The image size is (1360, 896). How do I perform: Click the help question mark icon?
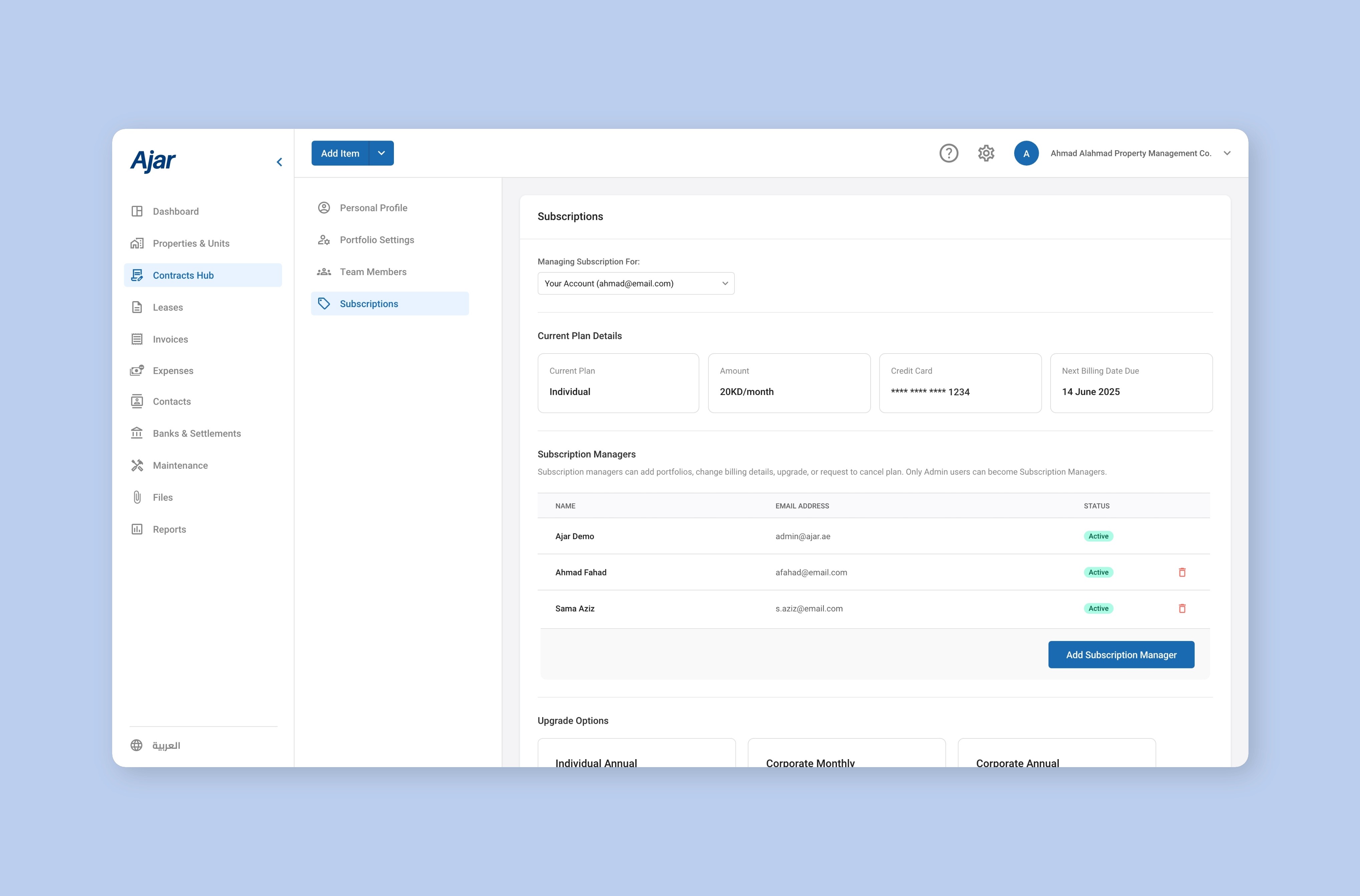[949, 153]
